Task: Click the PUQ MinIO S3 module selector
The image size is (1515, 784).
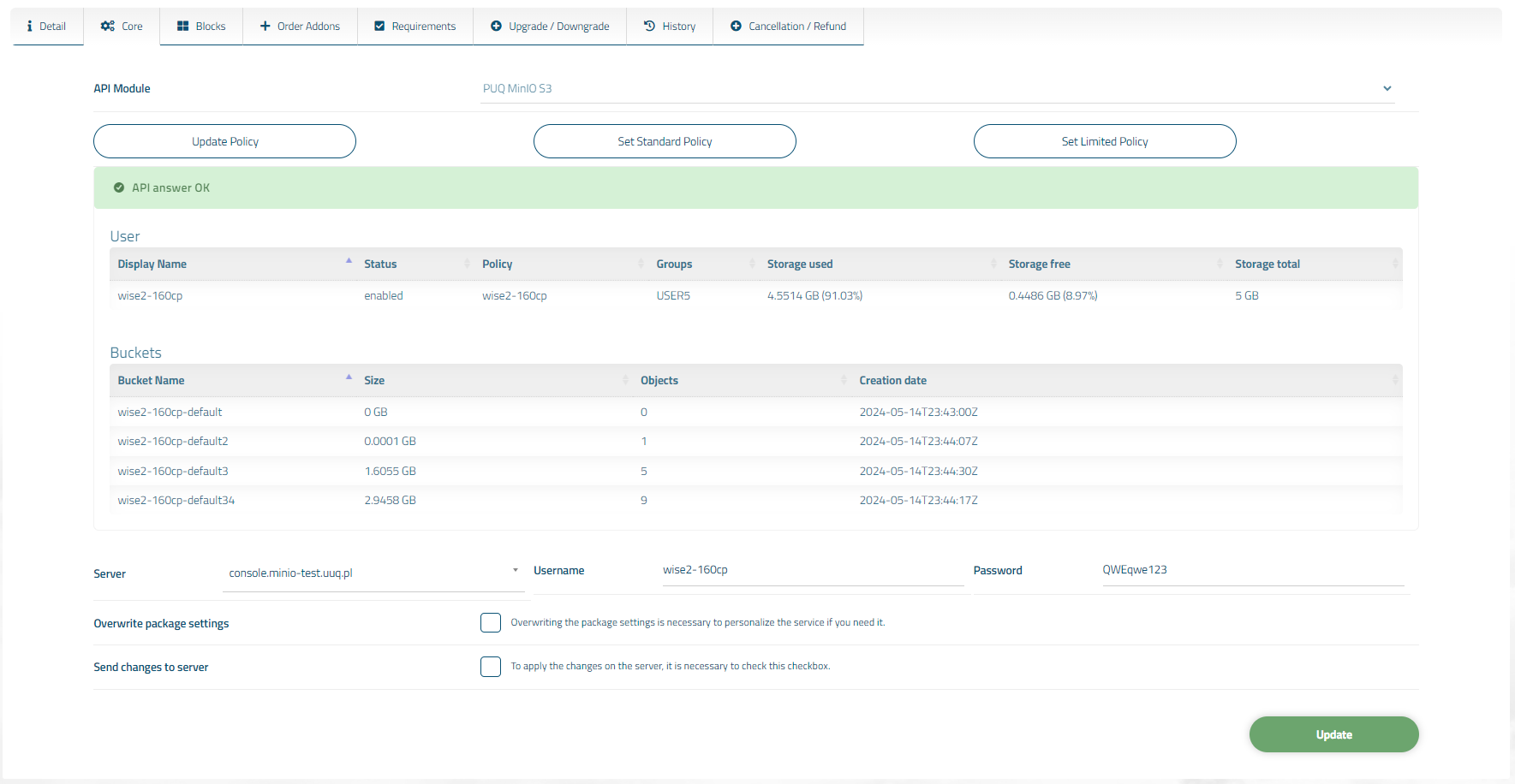Action: (937, 88)
